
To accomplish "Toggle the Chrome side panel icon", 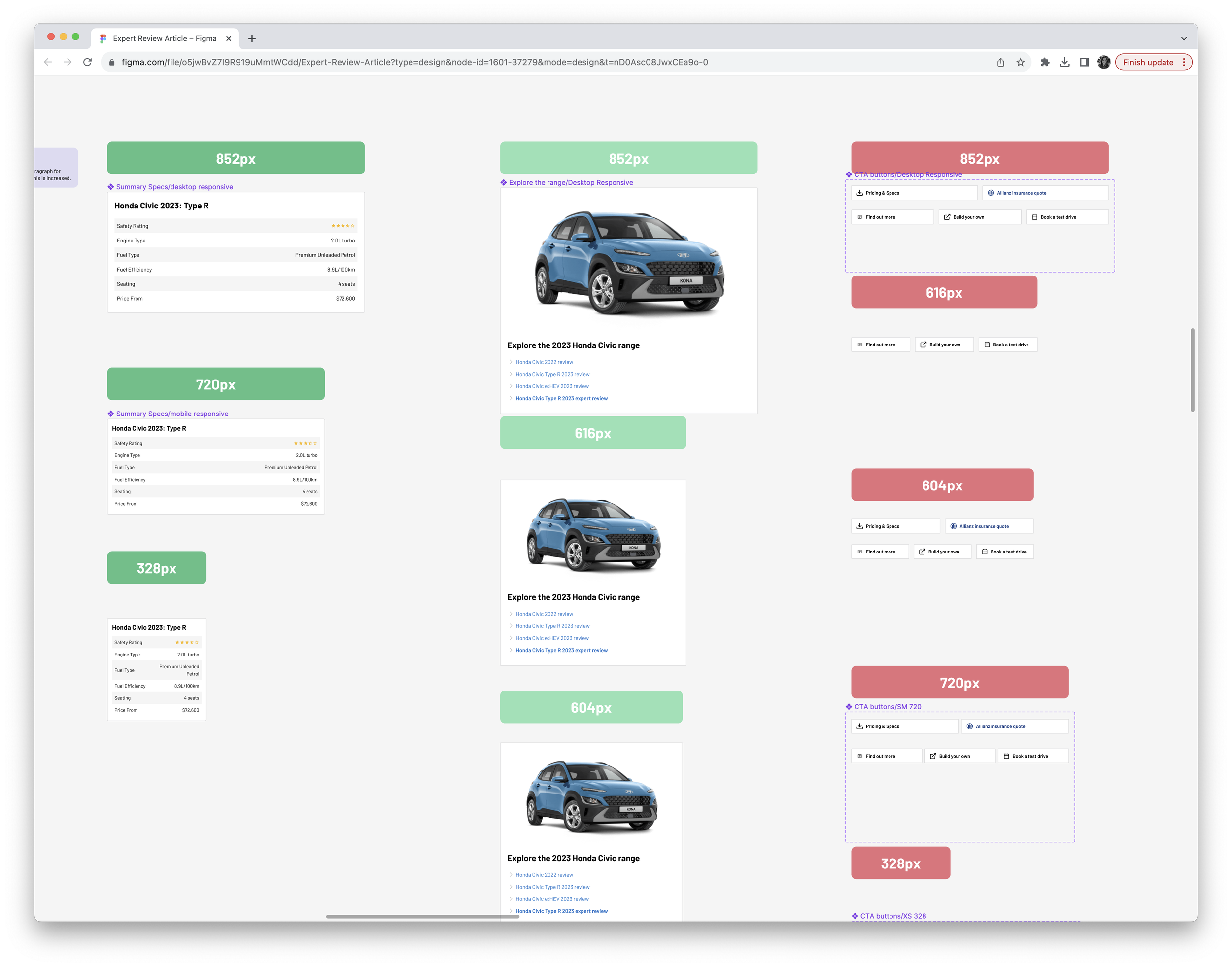I will point(1084,62).
